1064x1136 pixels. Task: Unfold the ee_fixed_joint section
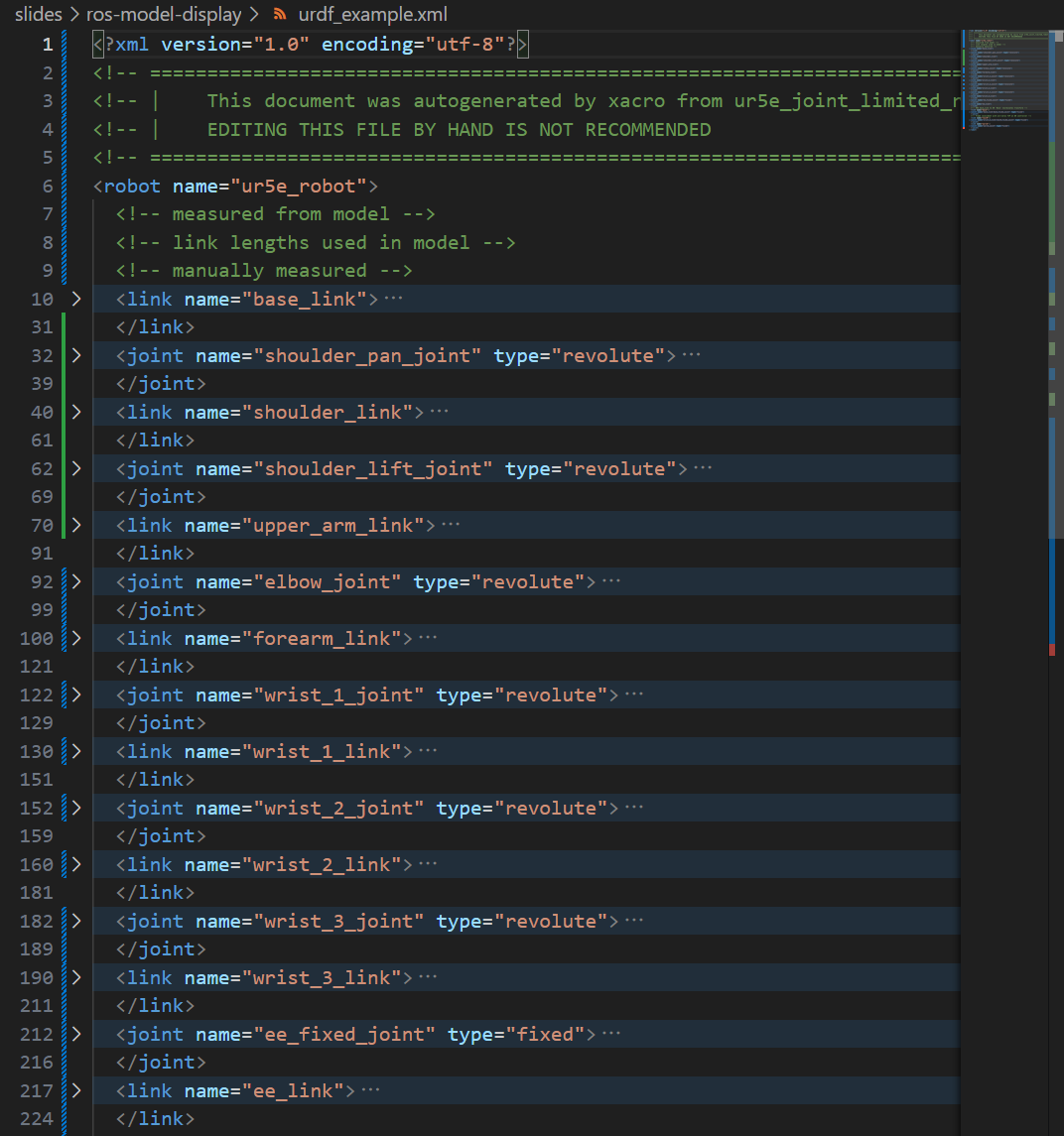coord(76,1034)
